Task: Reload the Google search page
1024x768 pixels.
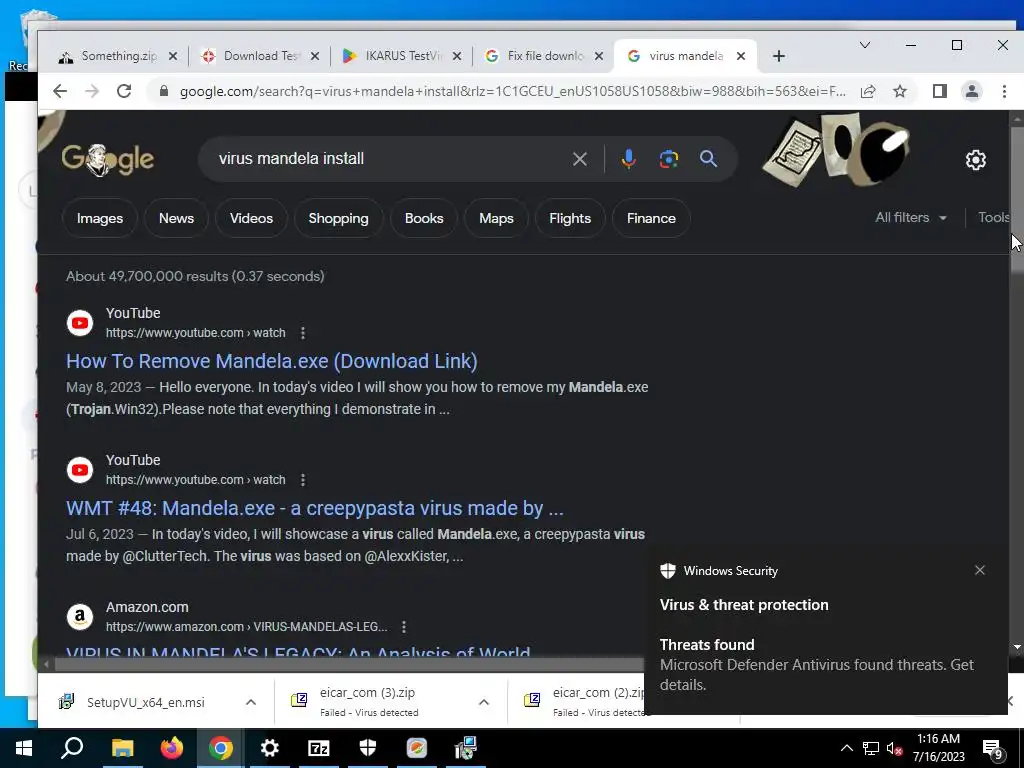Action: (x=124, y=91)
